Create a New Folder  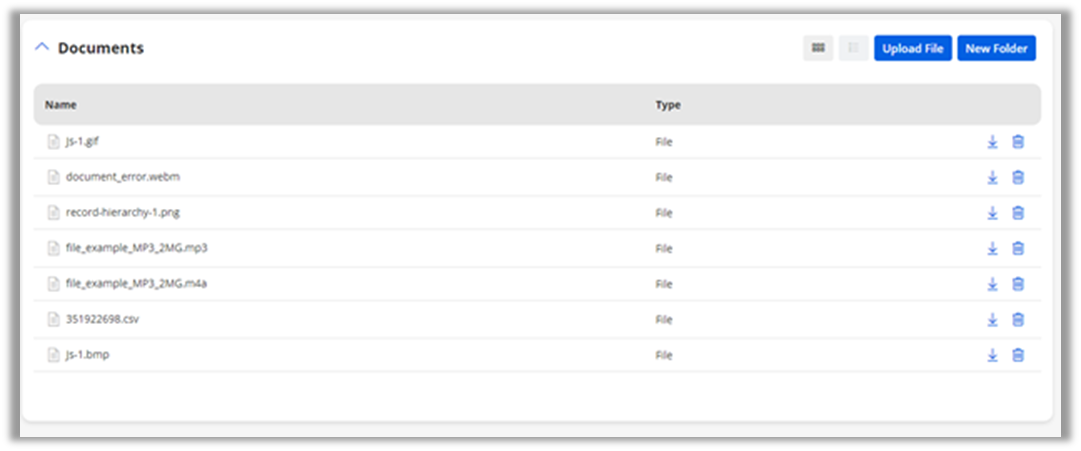tap(996, 48)
